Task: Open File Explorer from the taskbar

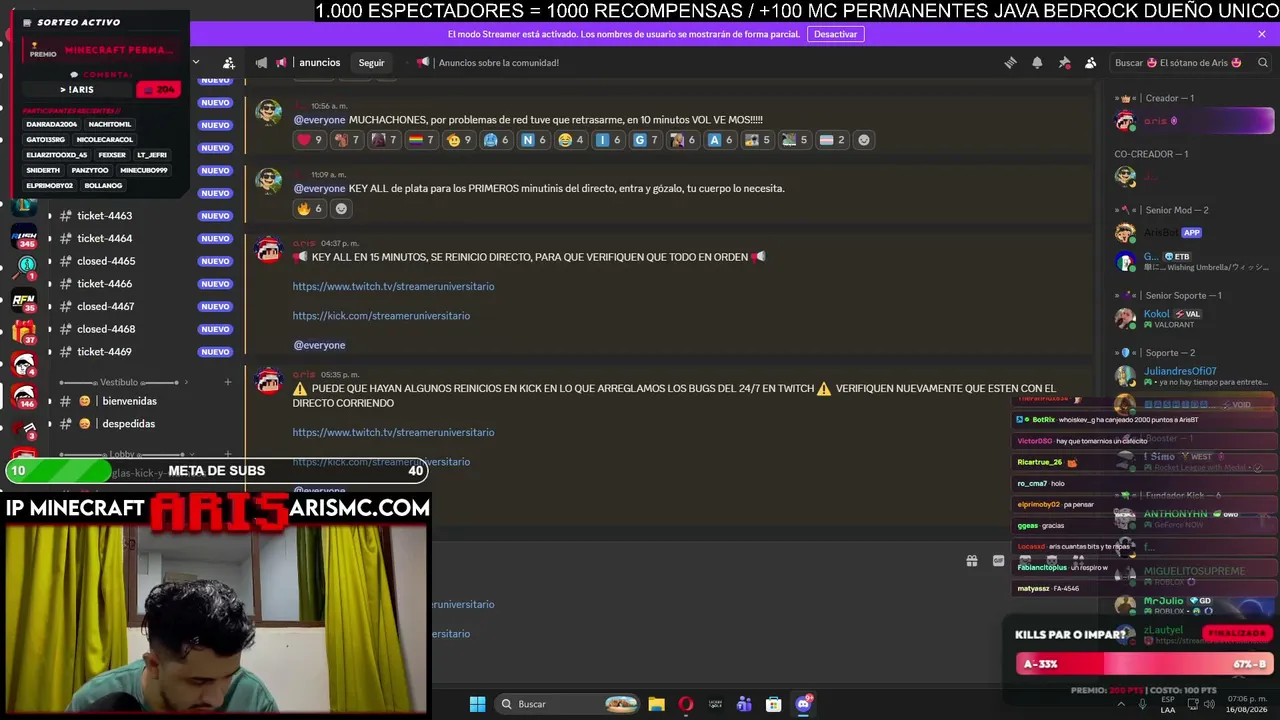Action: tap(656, 704)
